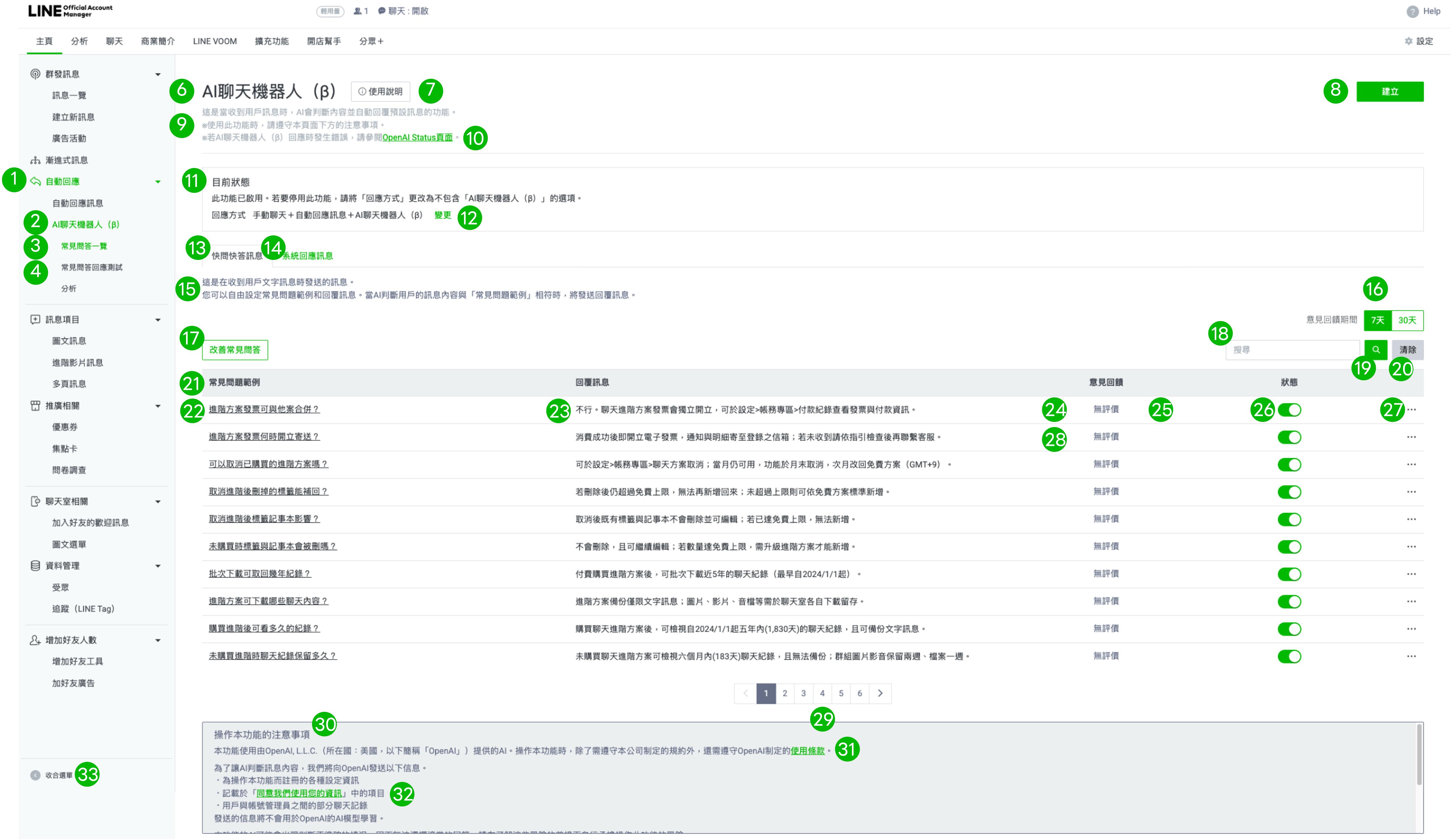Image resolution: width=1451 pixels, height=840 pixels.
Task: Toggle status of 進階方案發票可與他案合併 row
Action: pyautogui.click(x=1289, y=410)
